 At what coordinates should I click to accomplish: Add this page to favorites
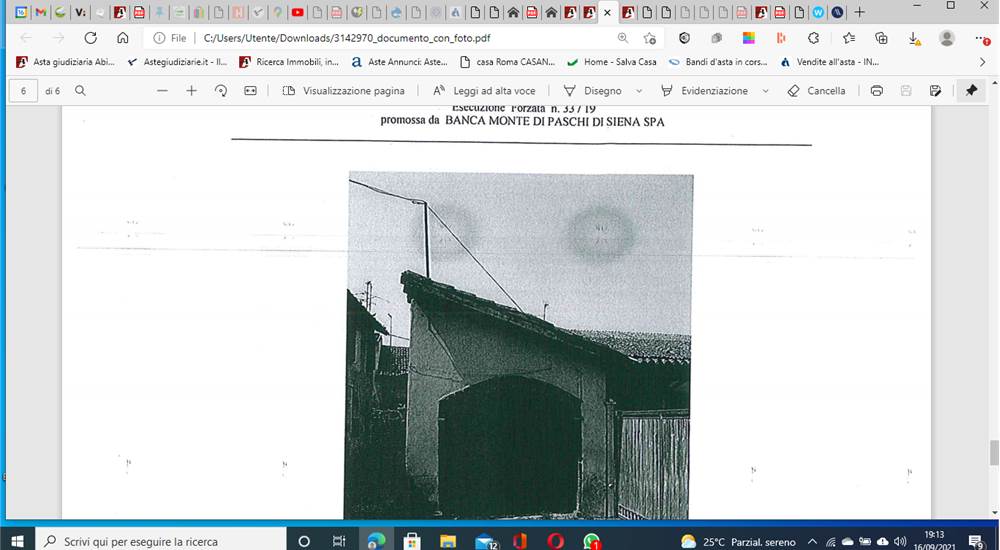649,38
